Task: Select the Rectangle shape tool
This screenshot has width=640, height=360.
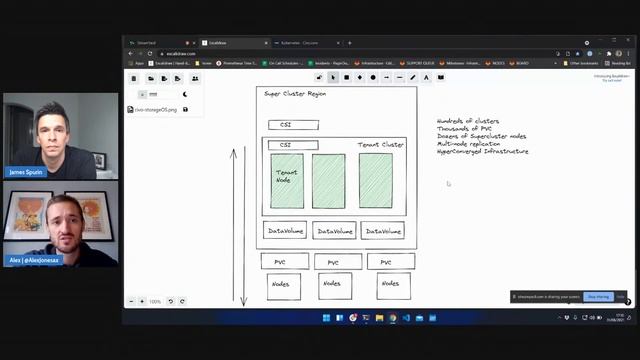Action: 347,78
